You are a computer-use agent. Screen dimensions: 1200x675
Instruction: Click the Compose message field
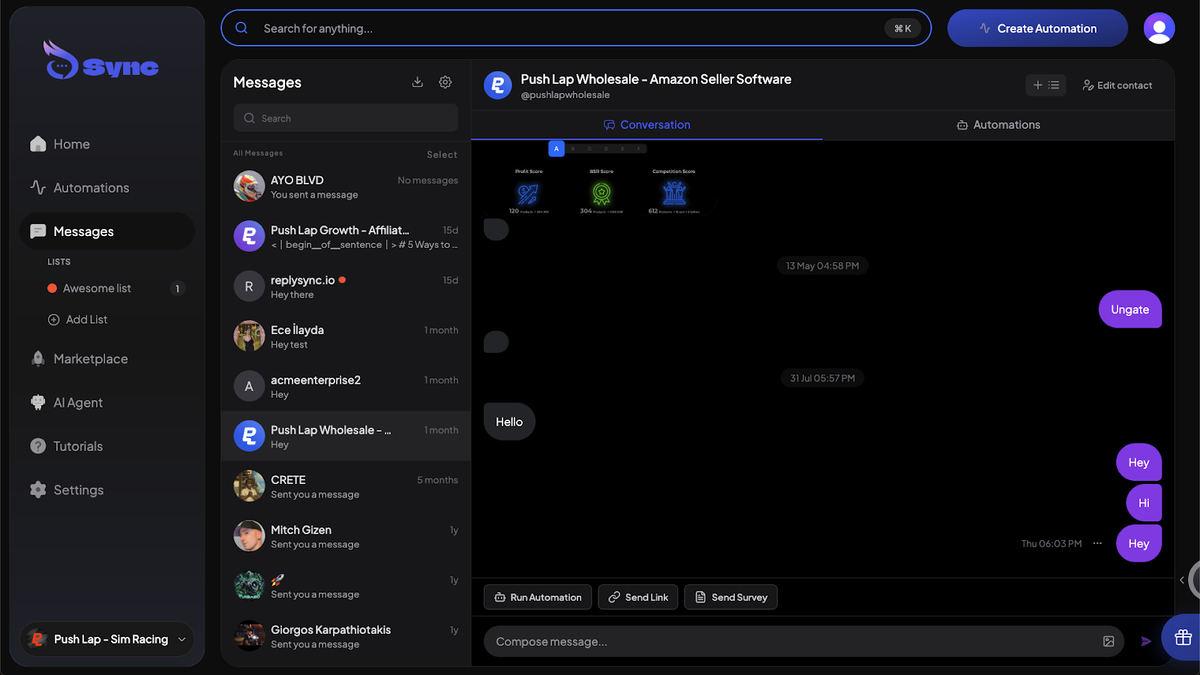700,641
